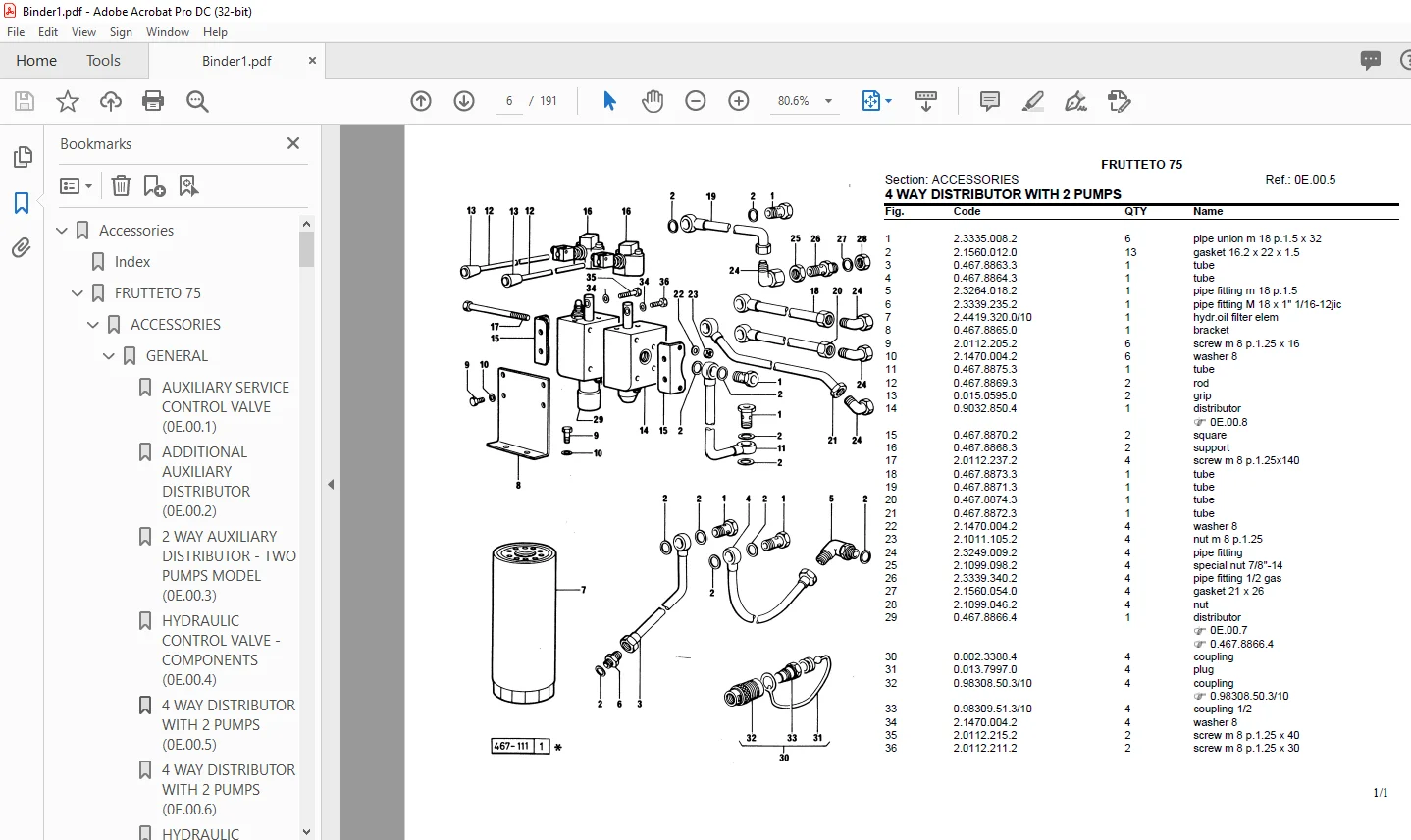Open the zoom level dropdown
Image resolution: width=1411 pixels, height=840 pixels.
pos(829,101)
